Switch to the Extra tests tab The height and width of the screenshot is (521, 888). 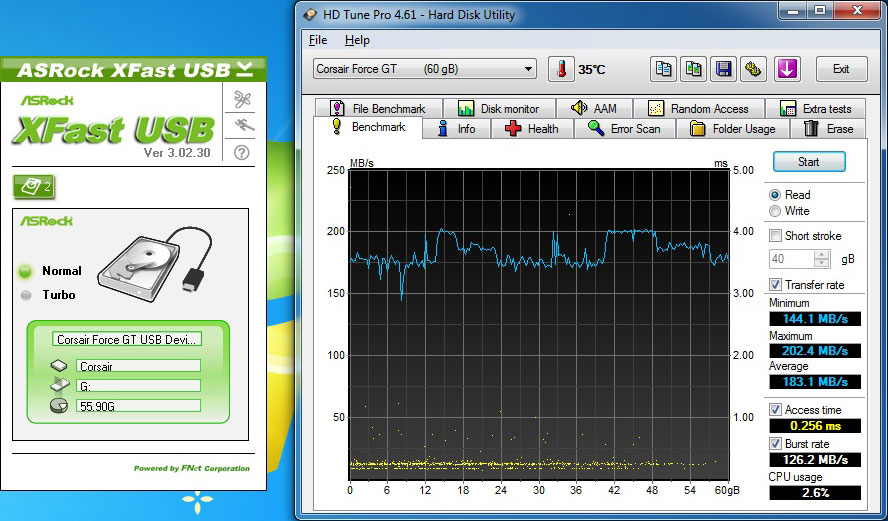[816, 108]
